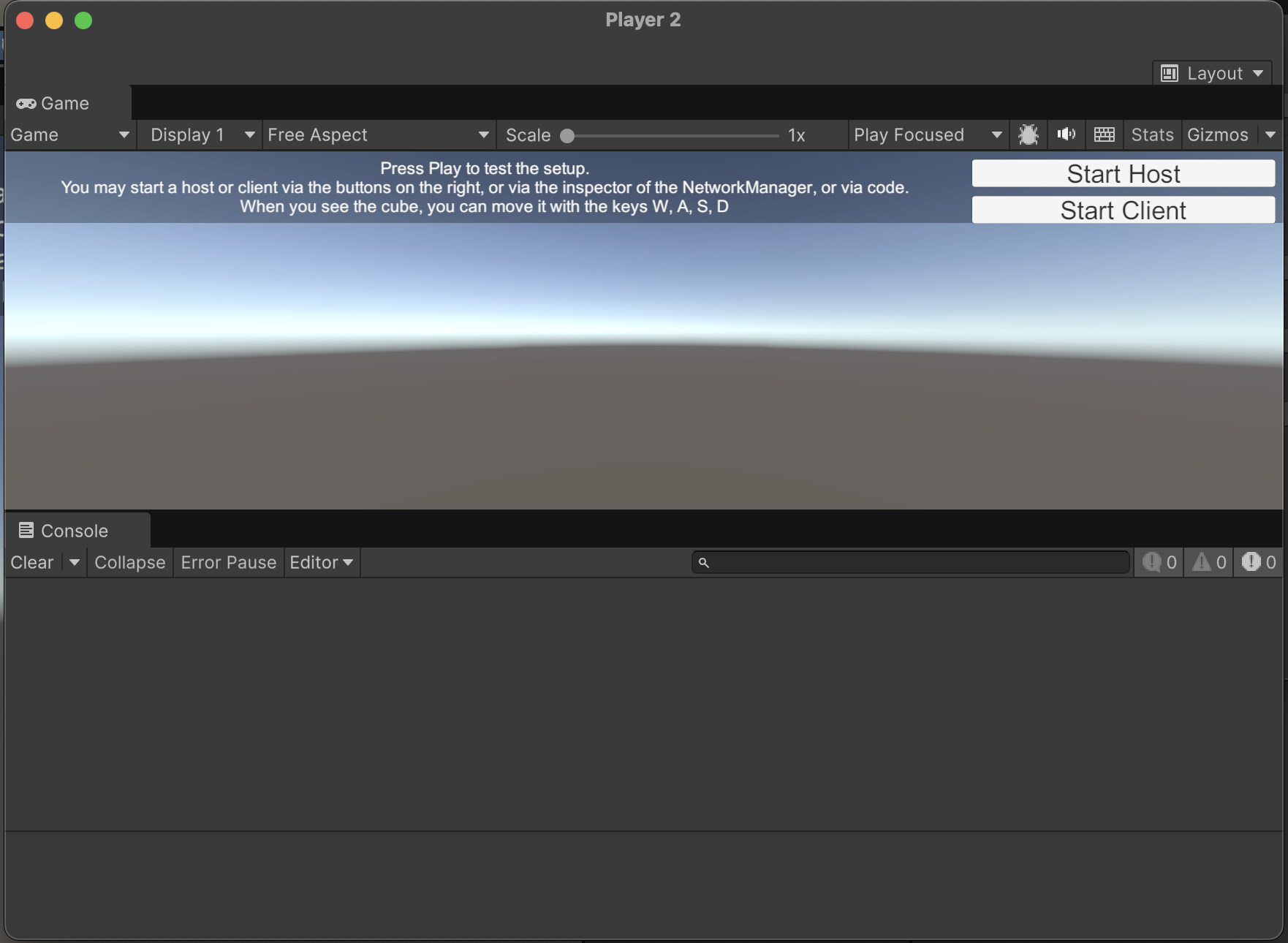Open the Free Aspect dropdown

(376, 135)
